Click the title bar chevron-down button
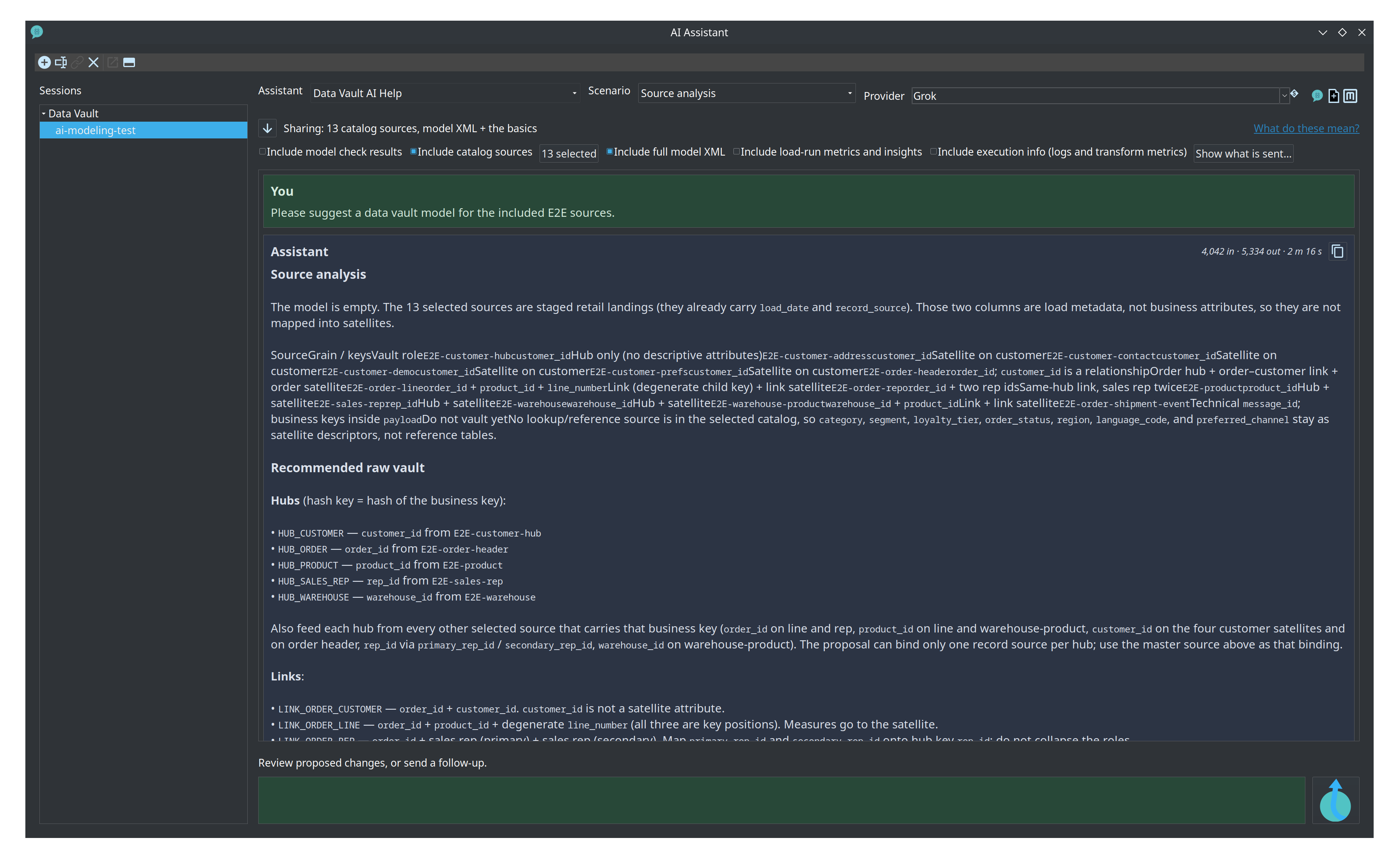 click(1323, 33)
